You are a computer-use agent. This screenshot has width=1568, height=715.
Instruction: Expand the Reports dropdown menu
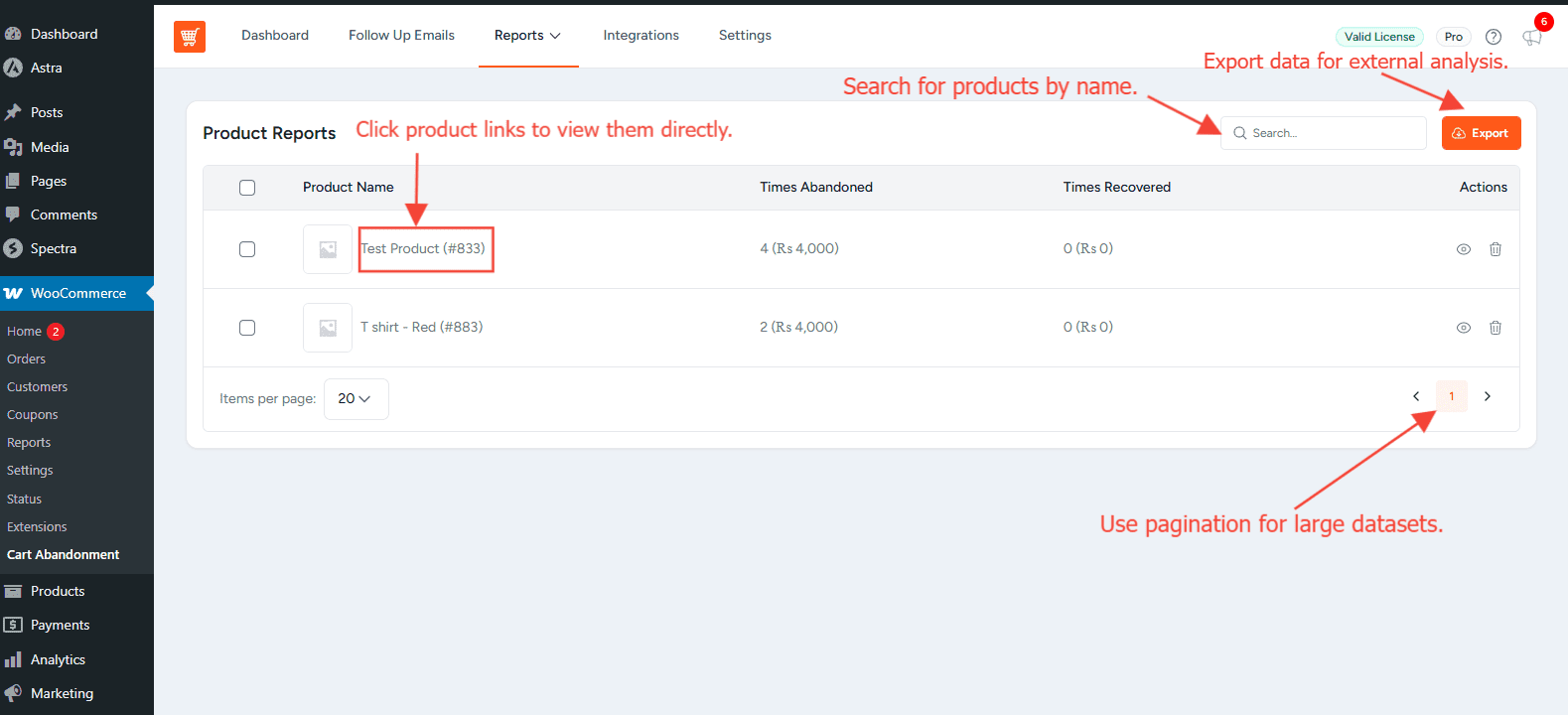[527, 36]
